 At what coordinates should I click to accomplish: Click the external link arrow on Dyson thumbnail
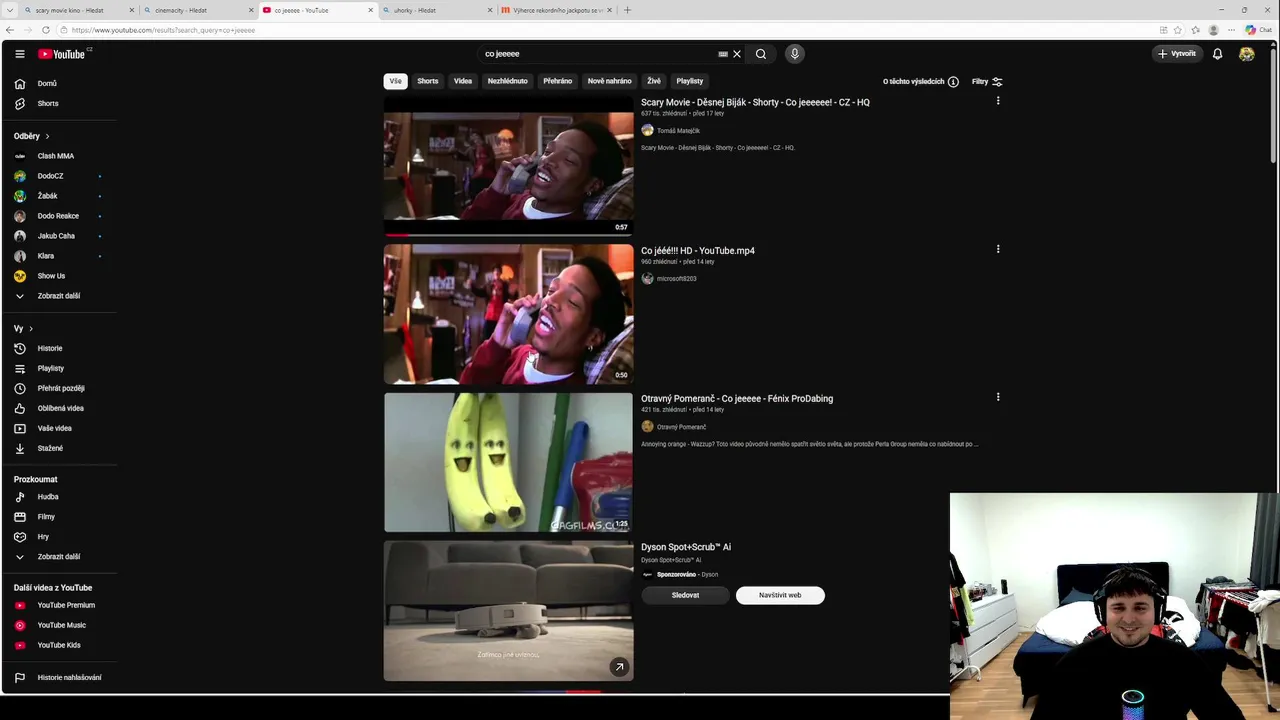619,667
